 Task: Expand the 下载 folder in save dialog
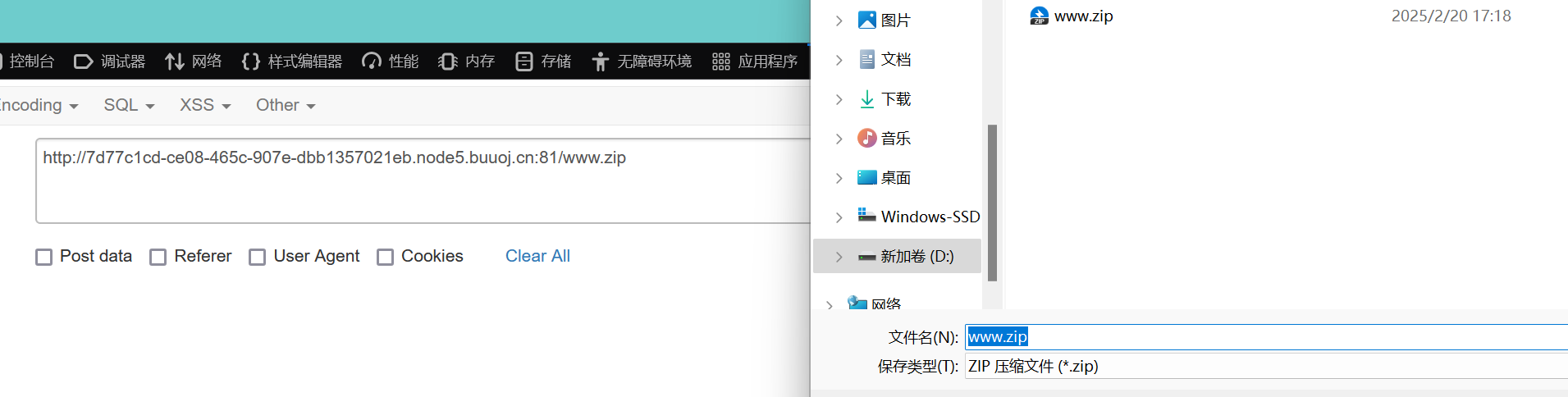point(839,99)
